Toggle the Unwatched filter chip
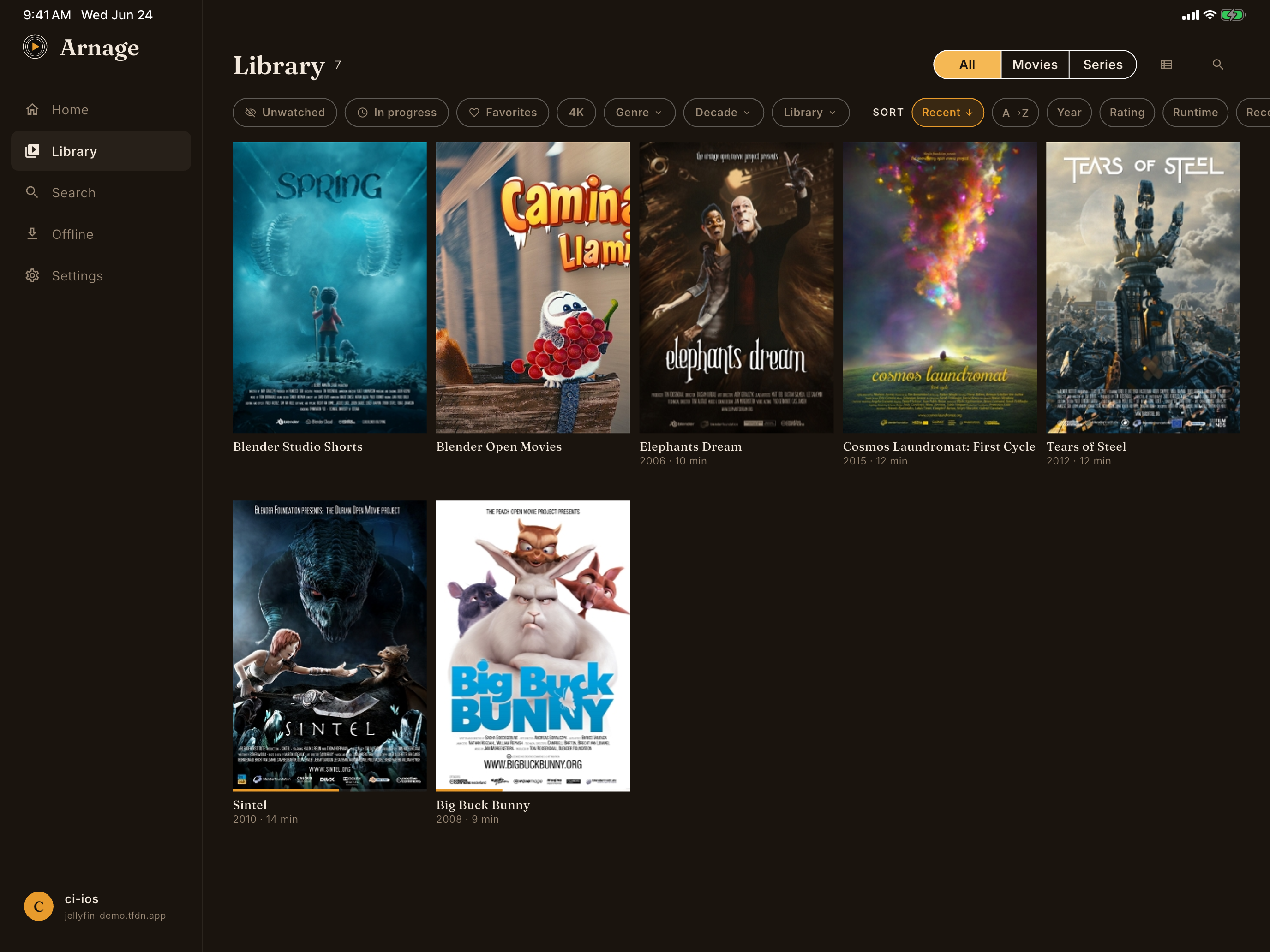Screen dimensions: 1270x952 pyautogui.click(x=285, y=113)
